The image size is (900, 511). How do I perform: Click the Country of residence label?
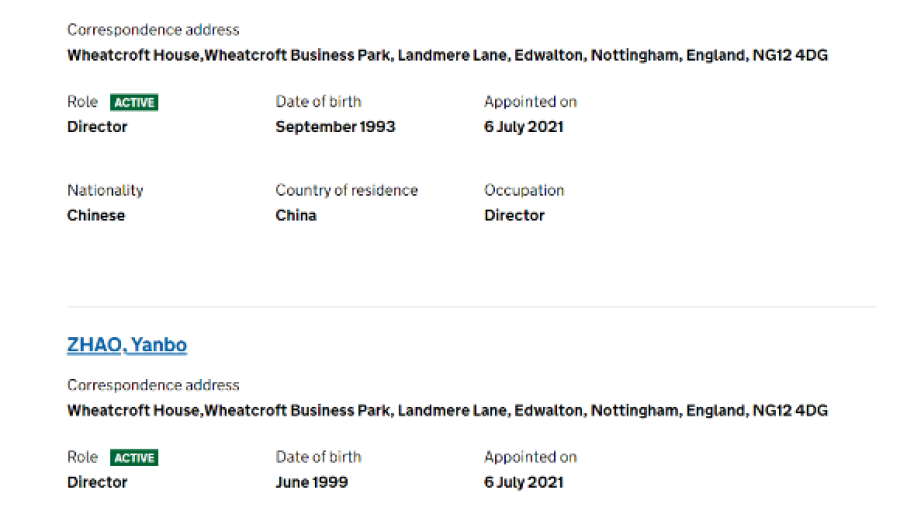tap(346, 190)
